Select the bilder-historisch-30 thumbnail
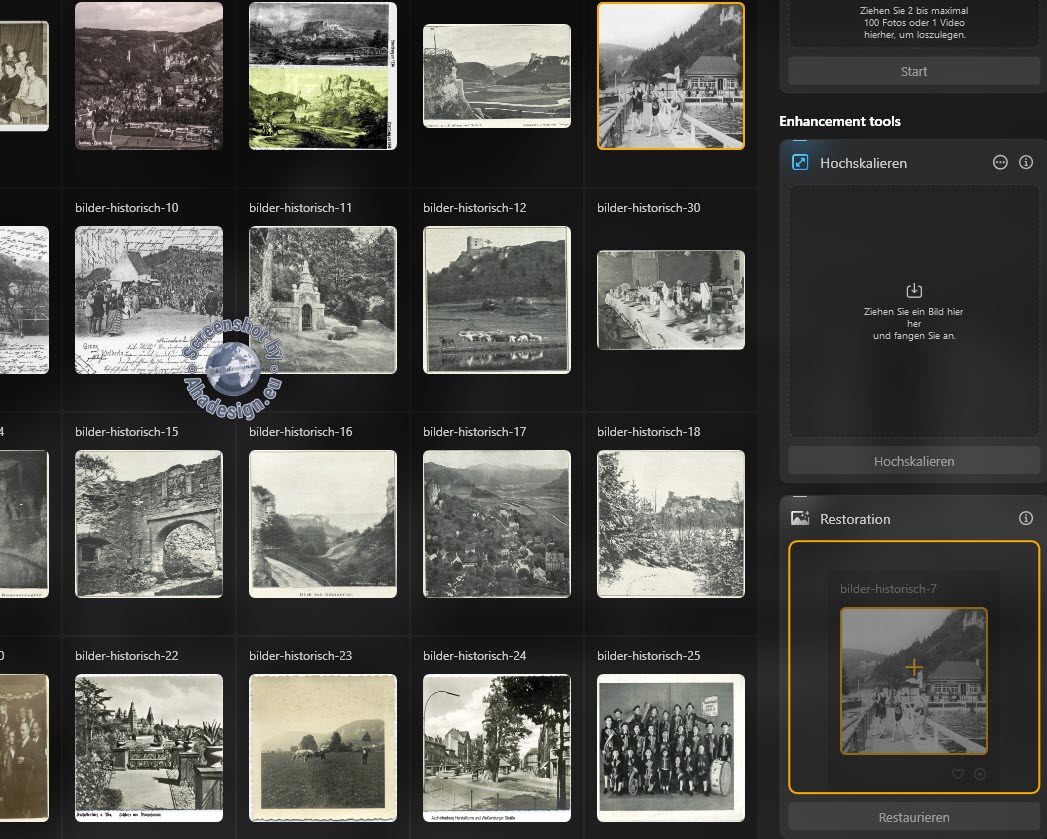The width and height of the screenshot is (1047, 839). click(x=671, y=300)
